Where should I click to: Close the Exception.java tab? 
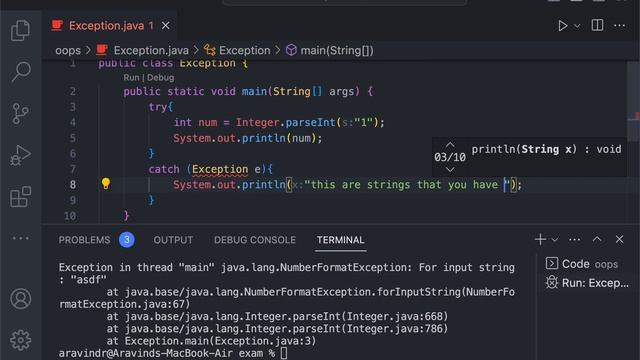pyautogui.click(x=165, y=26)
